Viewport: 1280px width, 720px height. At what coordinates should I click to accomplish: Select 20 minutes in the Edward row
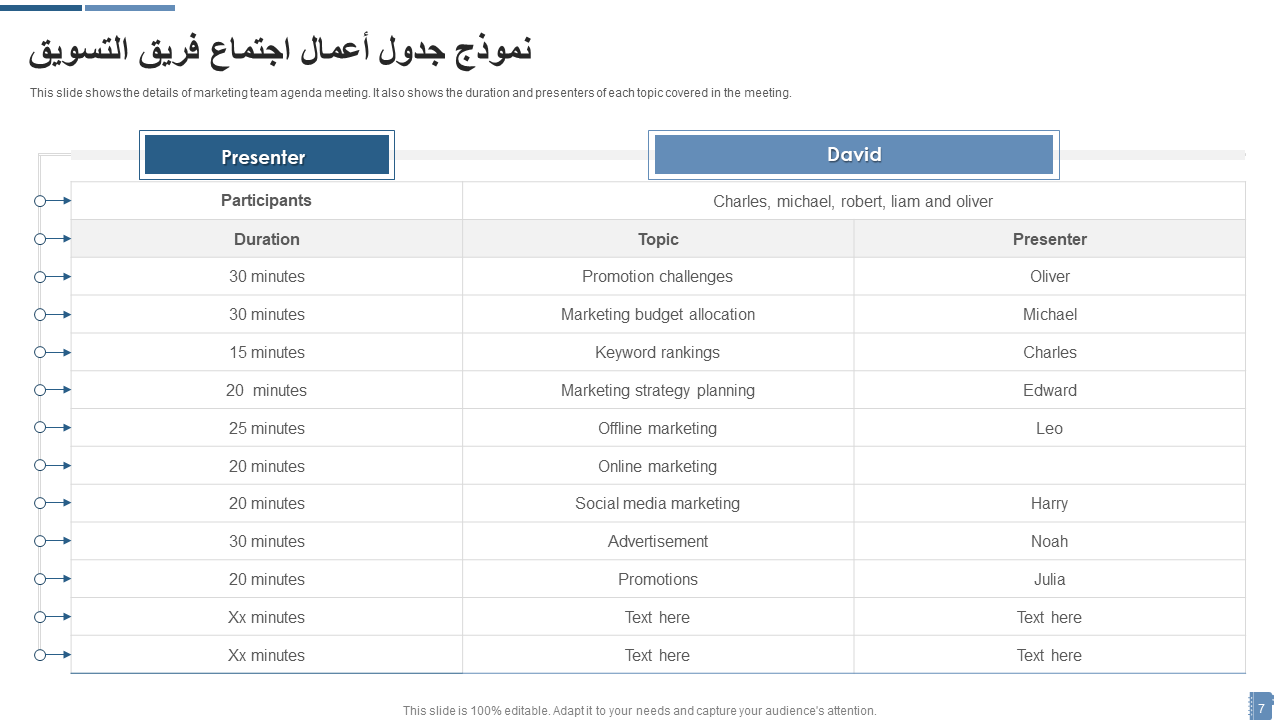coord(267,390)
